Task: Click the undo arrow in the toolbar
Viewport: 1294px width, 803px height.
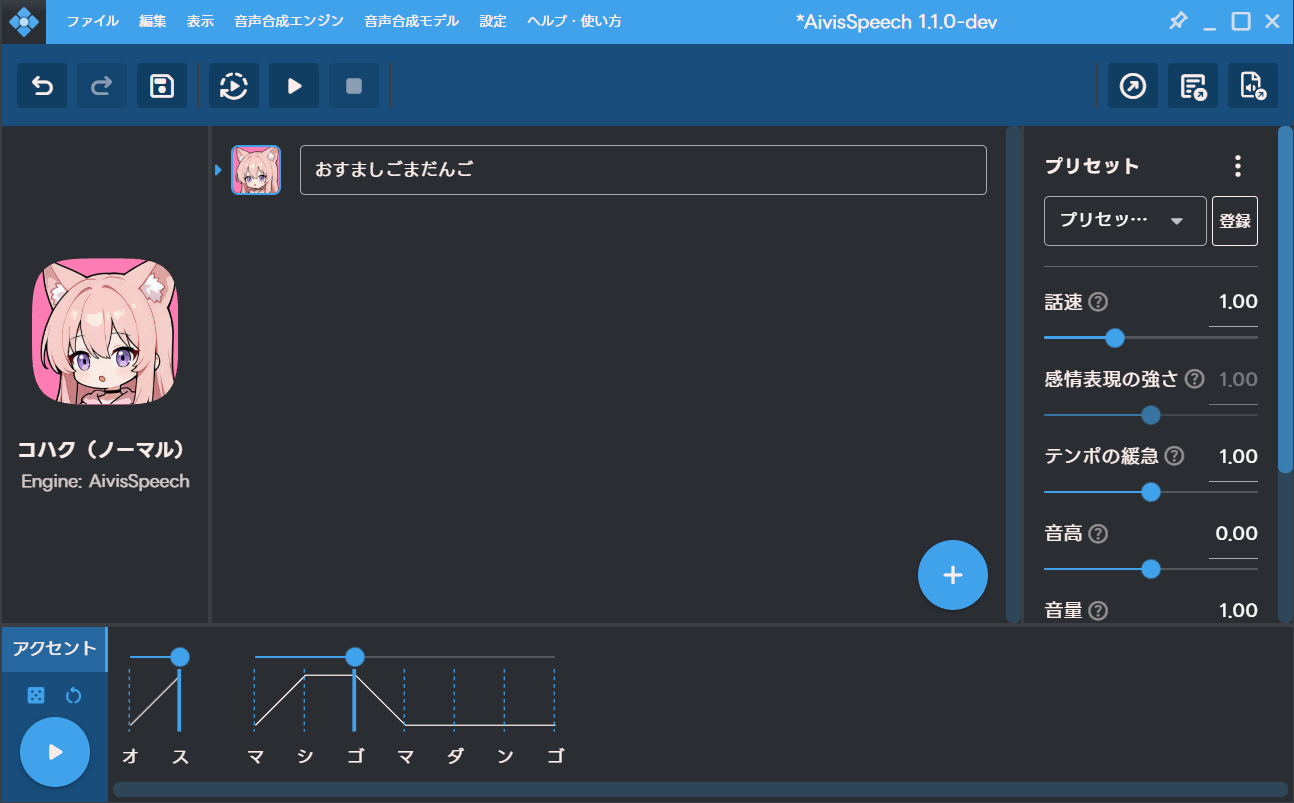Action: tap(42, 86)
